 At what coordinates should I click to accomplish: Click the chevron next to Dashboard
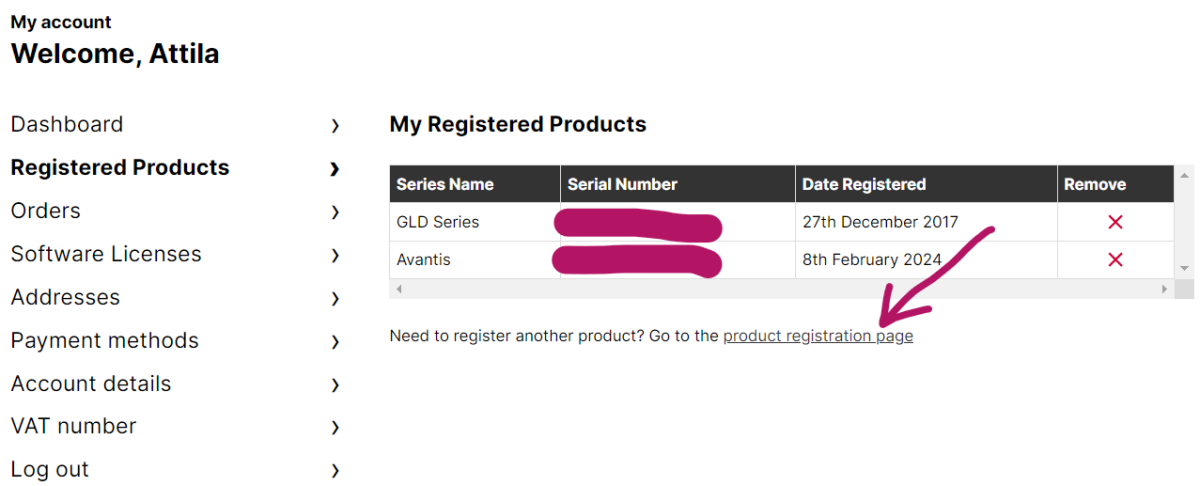[x=335, y=126]
